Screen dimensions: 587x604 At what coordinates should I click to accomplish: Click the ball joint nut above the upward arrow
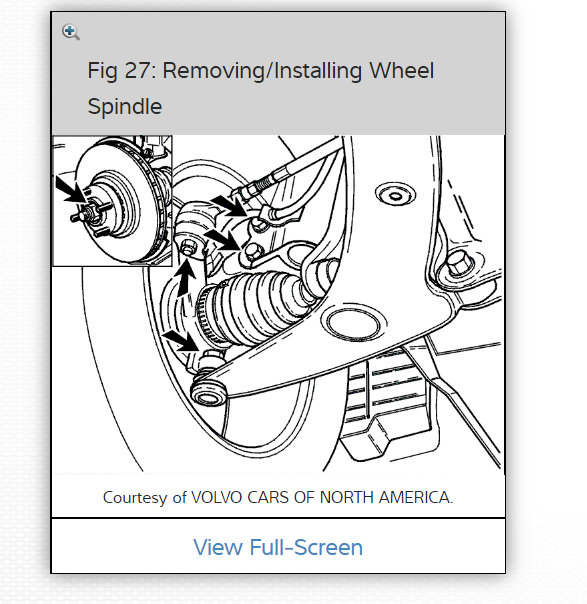(188, 247)
